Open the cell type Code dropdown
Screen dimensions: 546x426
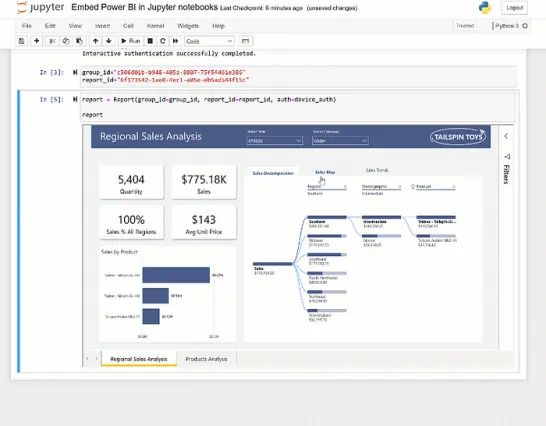209,41
